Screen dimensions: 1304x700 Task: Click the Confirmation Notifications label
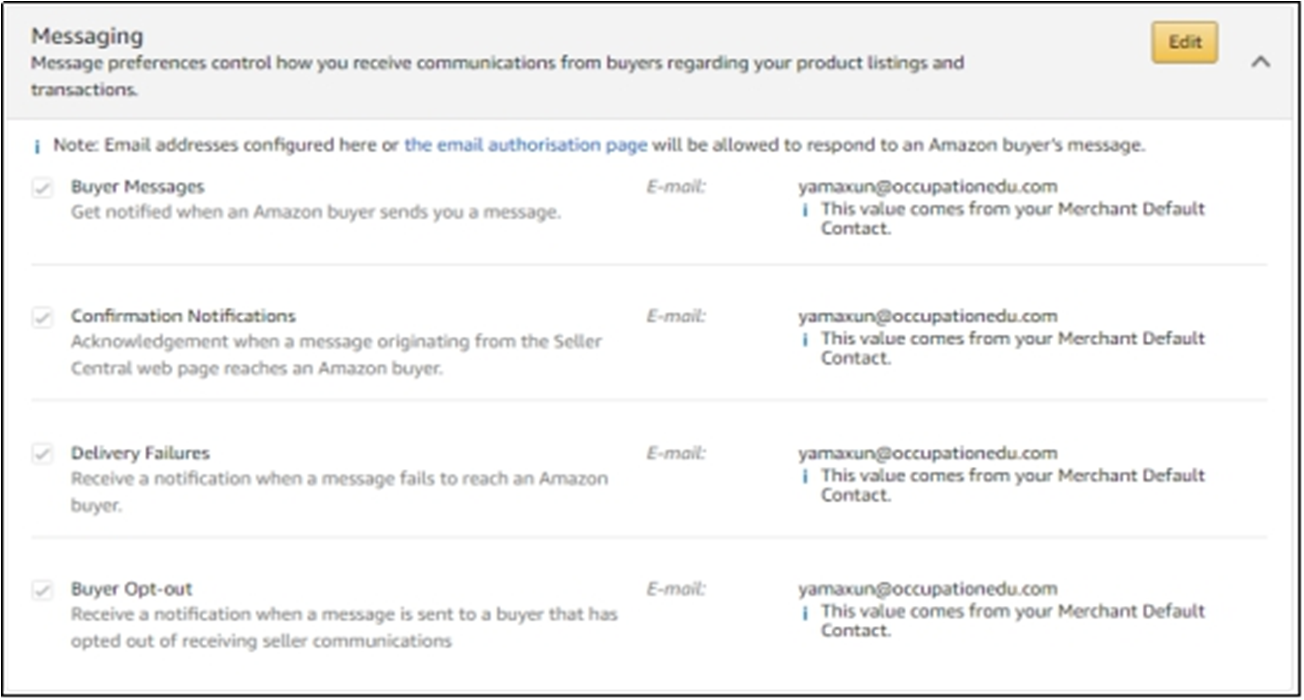[183, 316]
